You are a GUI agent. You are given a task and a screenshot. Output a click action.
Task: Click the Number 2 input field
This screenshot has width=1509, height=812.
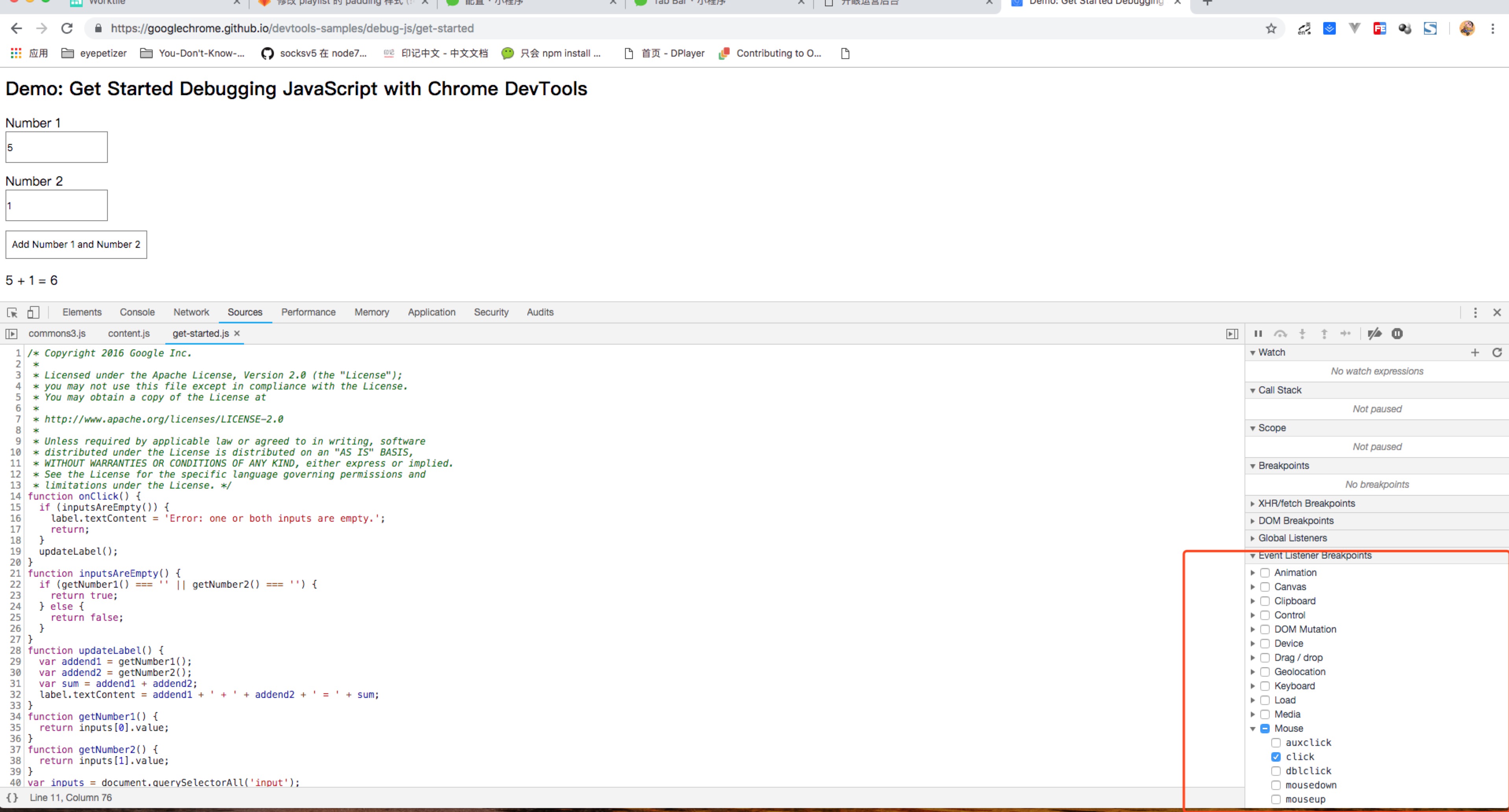coord(57,205)
